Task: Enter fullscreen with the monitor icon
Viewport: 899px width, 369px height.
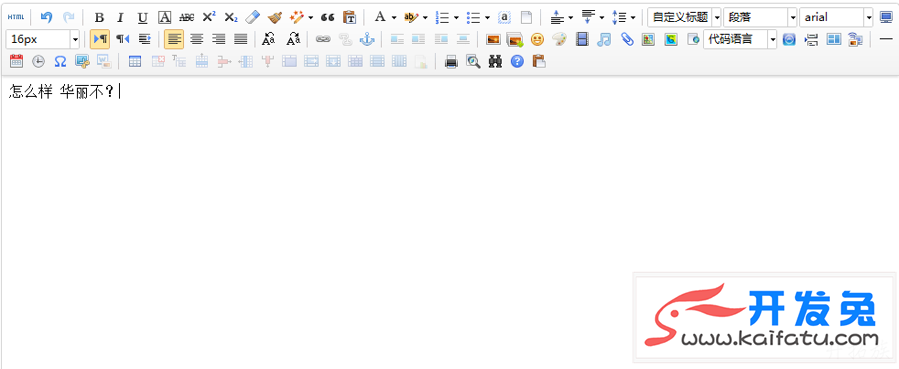Action: click(x=886, y=17)
